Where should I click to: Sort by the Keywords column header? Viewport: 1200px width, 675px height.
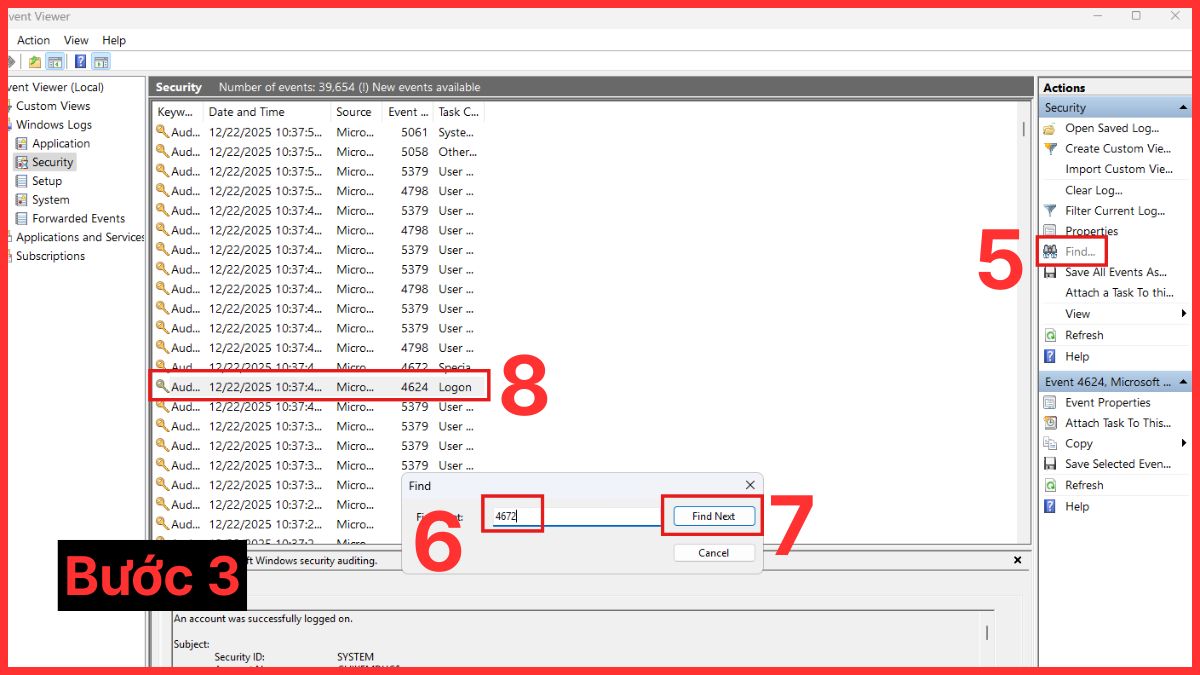click(178, 112)
